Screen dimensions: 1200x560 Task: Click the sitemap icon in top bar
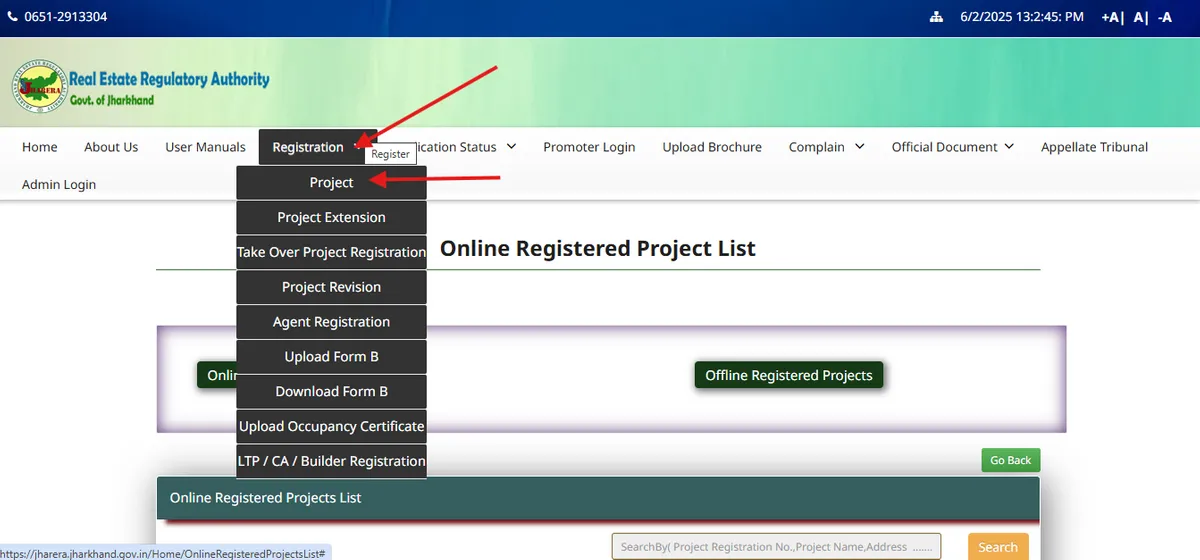936,17
